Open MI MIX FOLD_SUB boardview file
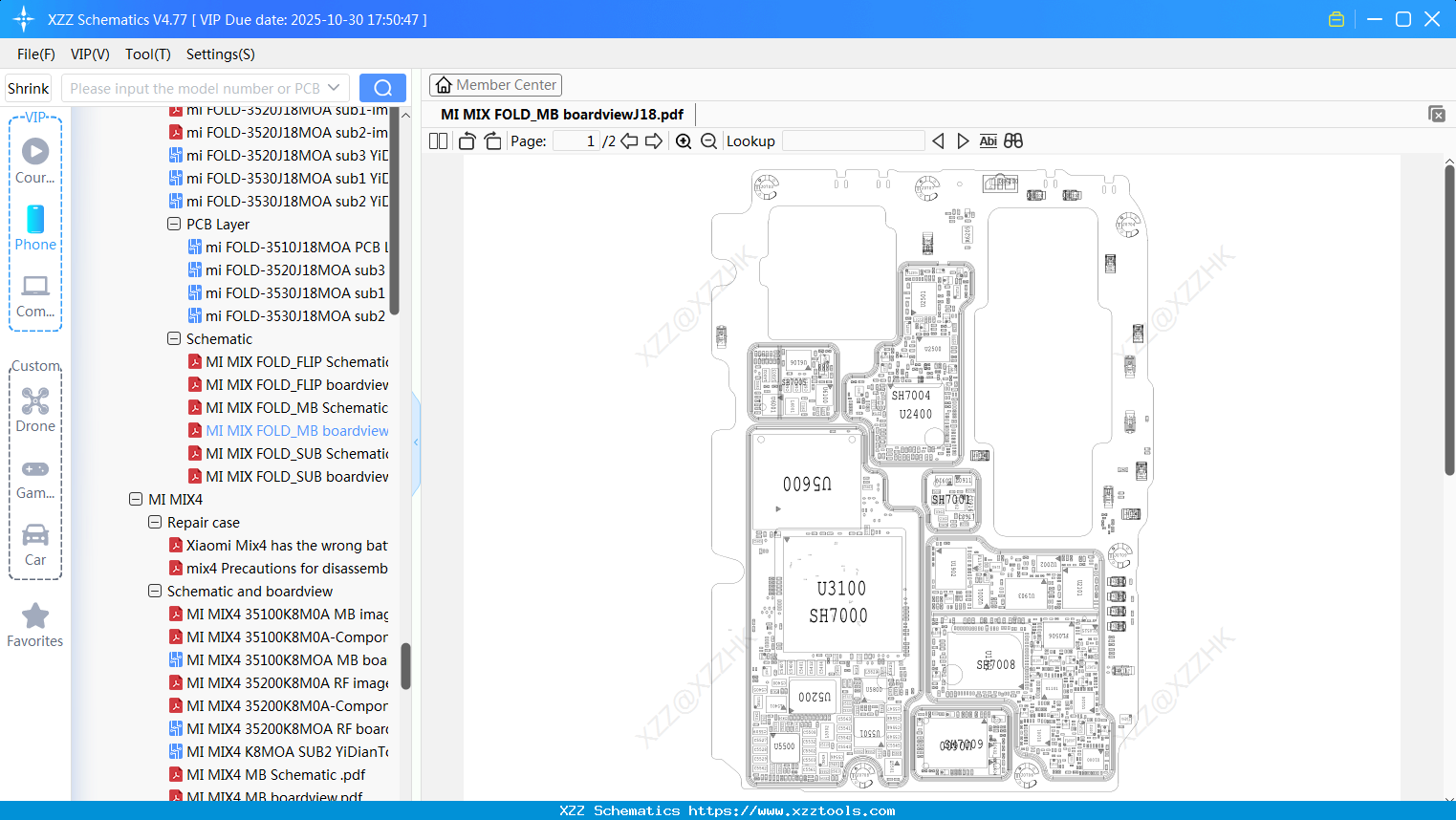1456x820 pixels. point(289,476)
